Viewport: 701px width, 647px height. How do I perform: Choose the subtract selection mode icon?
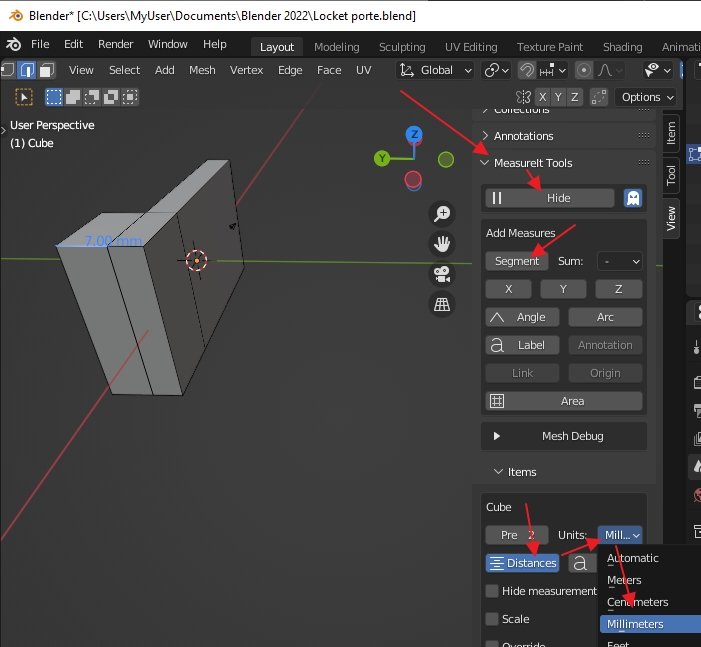coord(92,97)
